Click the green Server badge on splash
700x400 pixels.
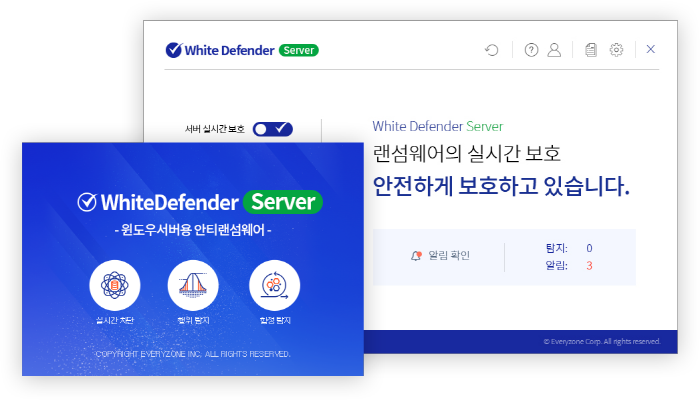[x=283, y=202]
